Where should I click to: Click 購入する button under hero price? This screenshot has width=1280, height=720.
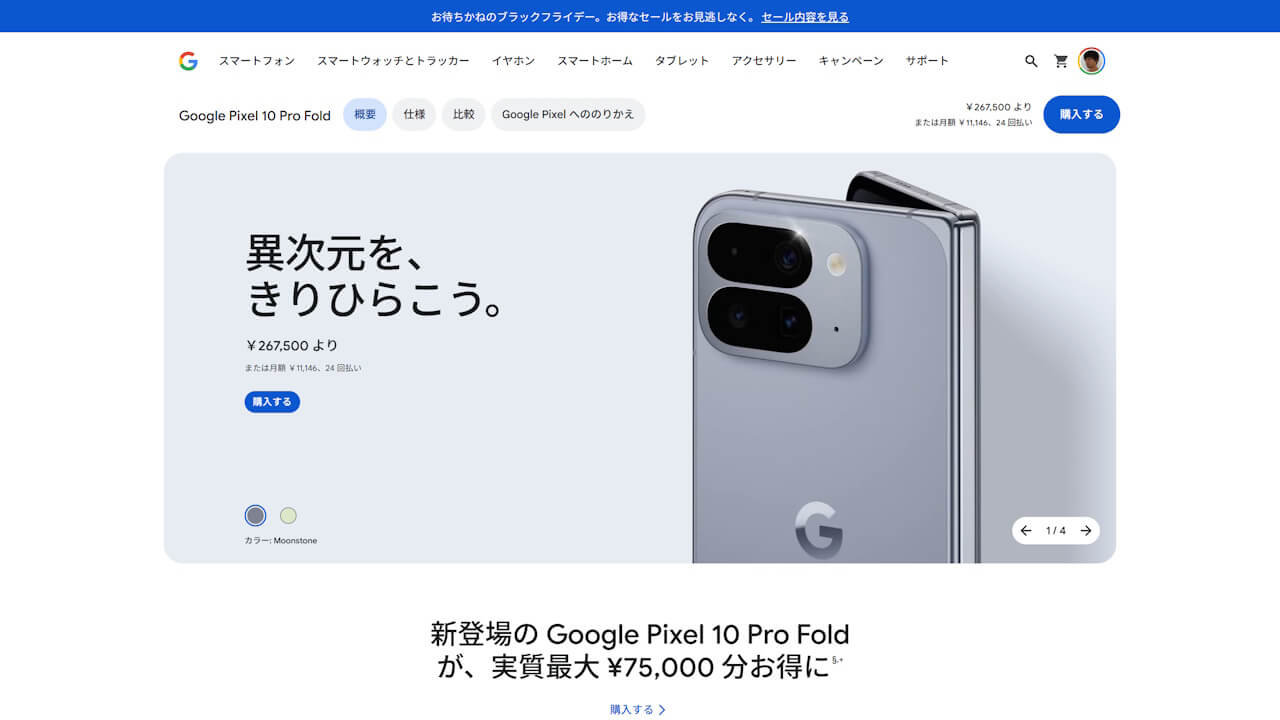tap(272, 402)
